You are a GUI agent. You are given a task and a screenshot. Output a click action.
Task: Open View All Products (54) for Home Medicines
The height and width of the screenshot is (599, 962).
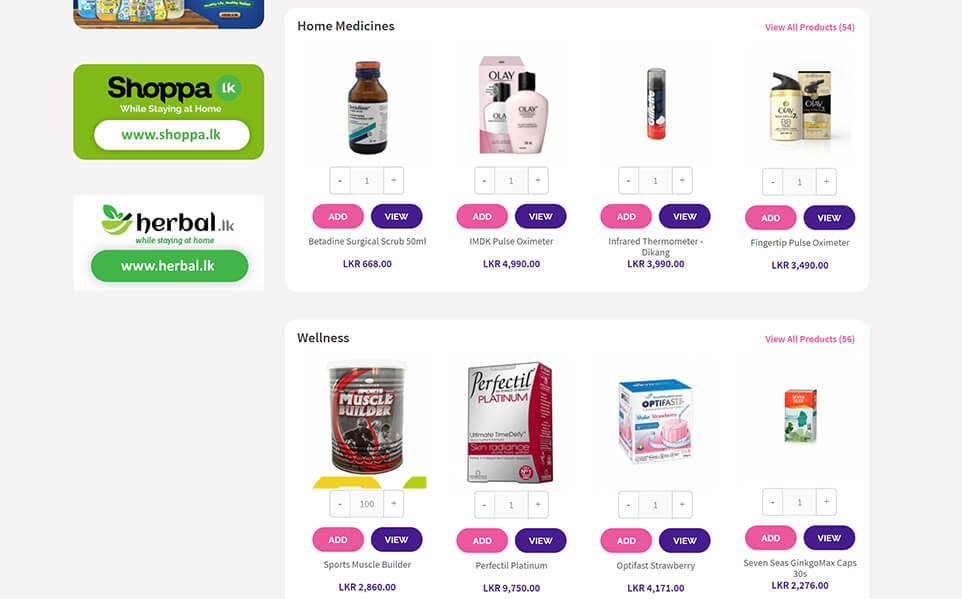(x=809, y=27)
